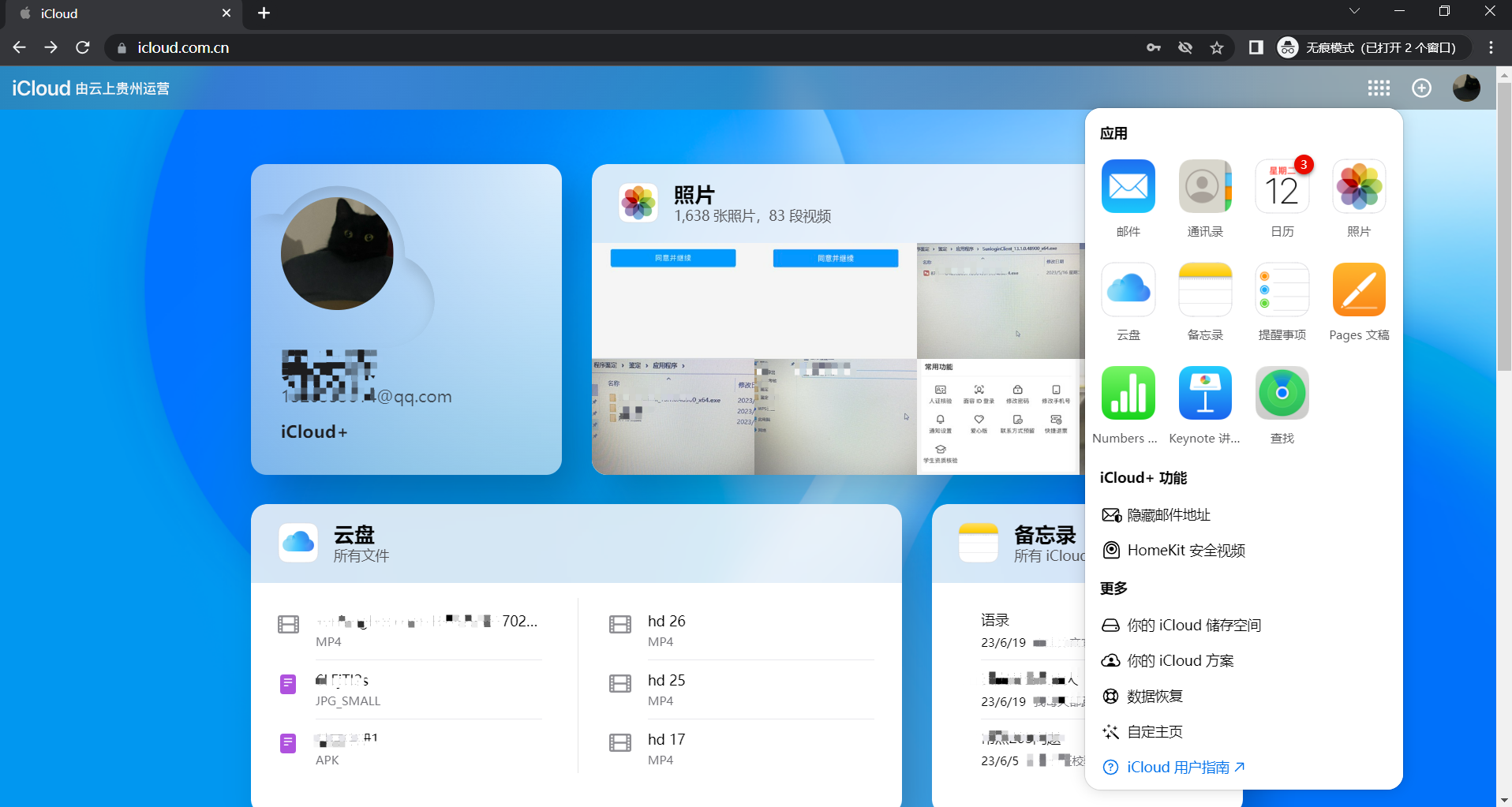Open the Chrome three-dot menu

(x=1491, y=48)
